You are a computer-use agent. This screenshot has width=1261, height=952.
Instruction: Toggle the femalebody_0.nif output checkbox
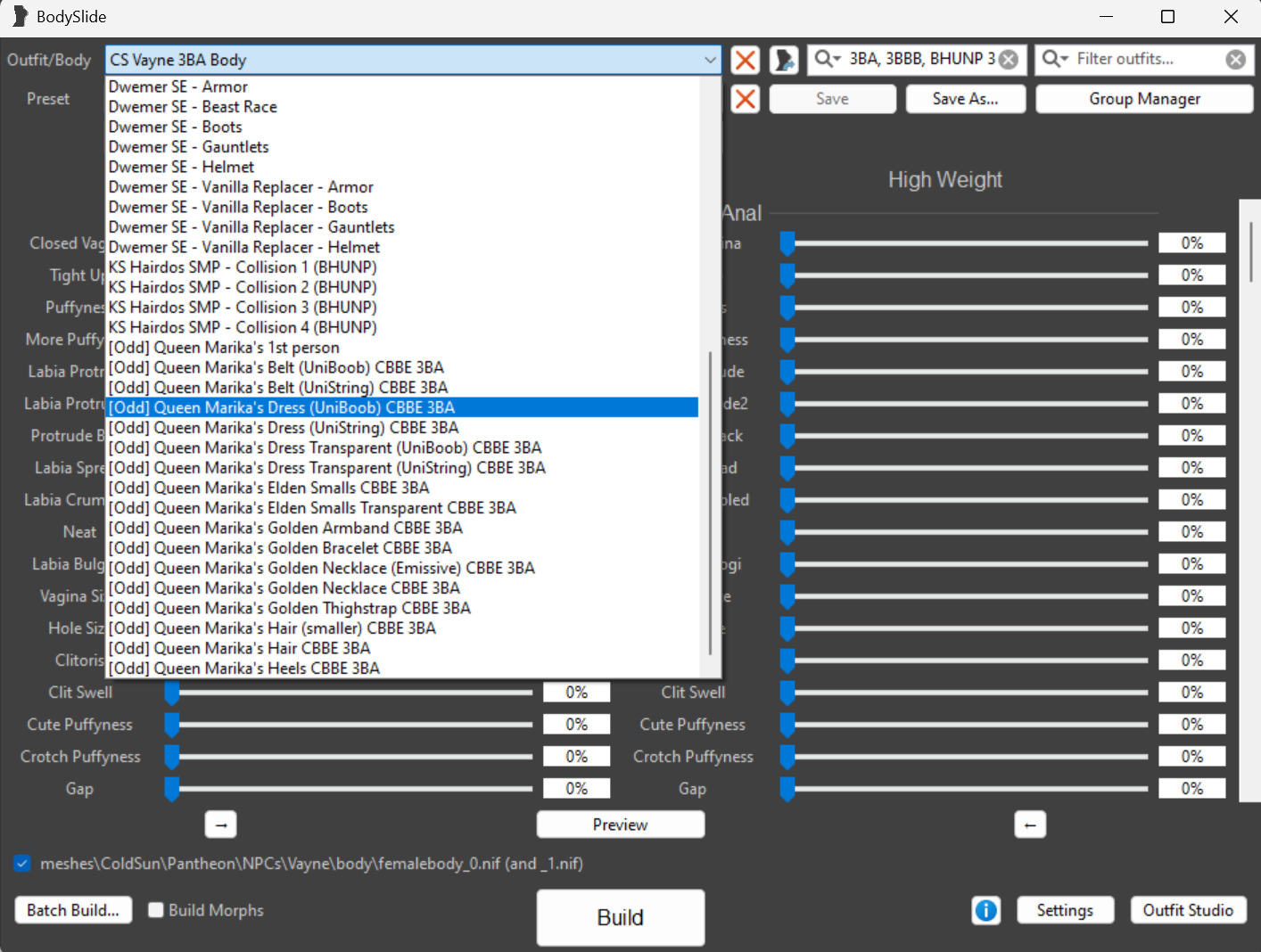pos(22,863)
